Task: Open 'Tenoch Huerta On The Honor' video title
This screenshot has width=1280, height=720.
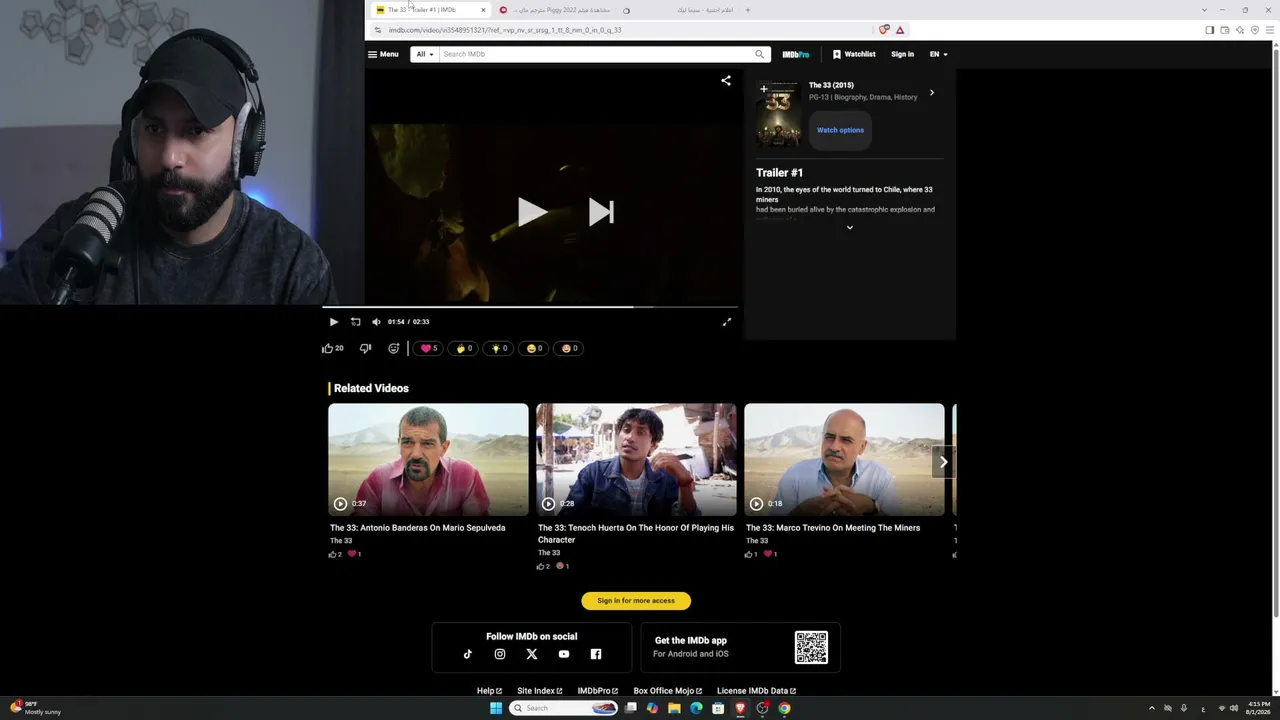Action: 636,534
